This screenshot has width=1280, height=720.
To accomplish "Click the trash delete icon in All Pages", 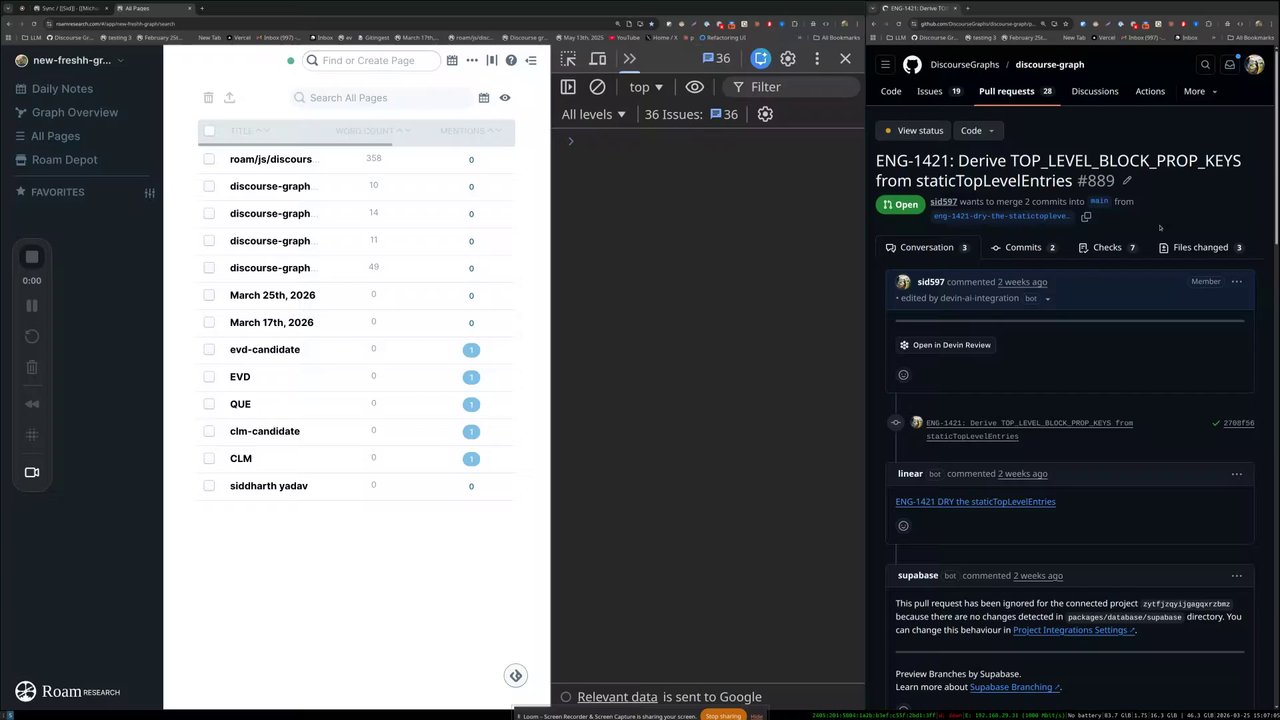I will click(x=208, y=97).
